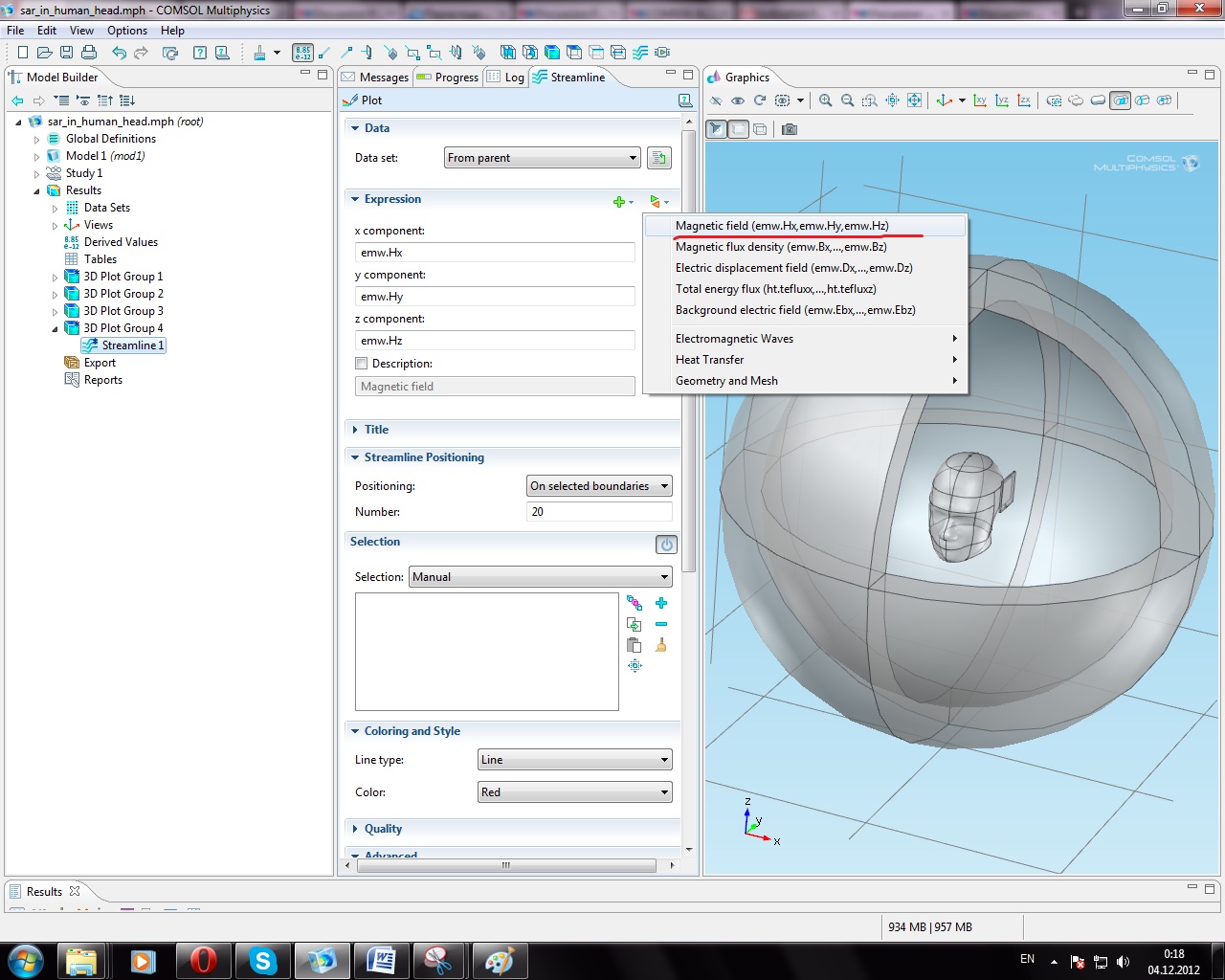This screenshot has width=1225, height=980.
Task: Open Opera browser from the taskbar
Action: click(203, 960)
